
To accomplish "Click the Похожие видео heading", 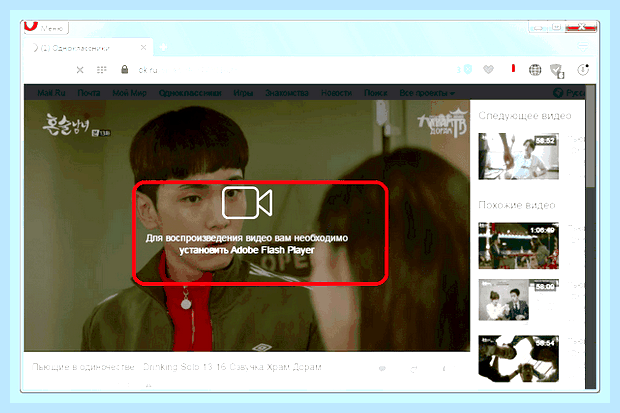I will [517, 205].
